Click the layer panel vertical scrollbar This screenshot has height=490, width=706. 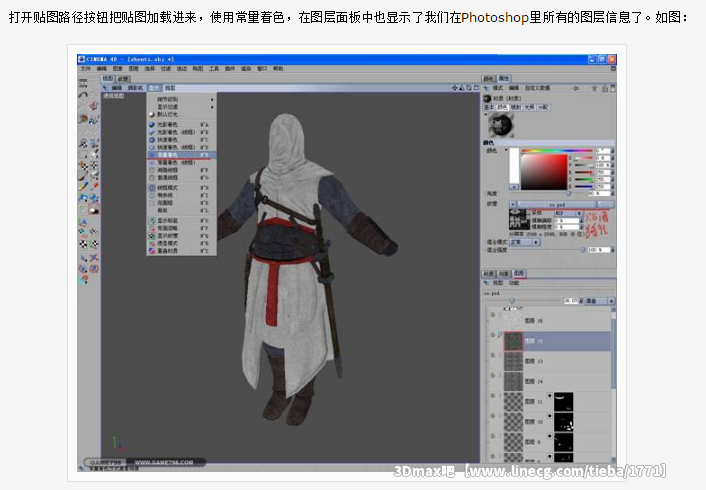pos(613,354)
